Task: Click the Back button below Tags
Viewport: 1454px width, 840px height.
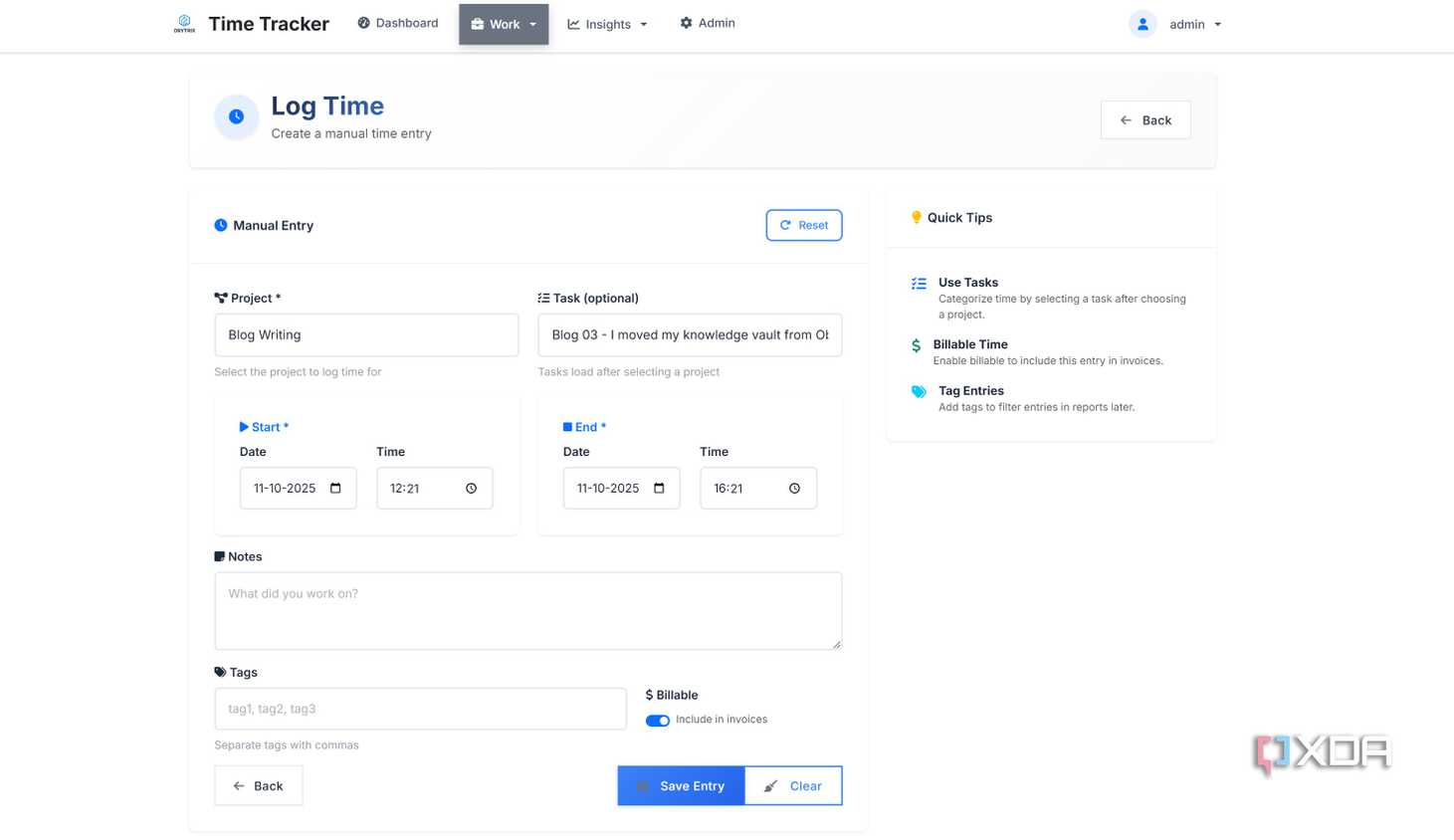Action: click(x=259, y=786)
